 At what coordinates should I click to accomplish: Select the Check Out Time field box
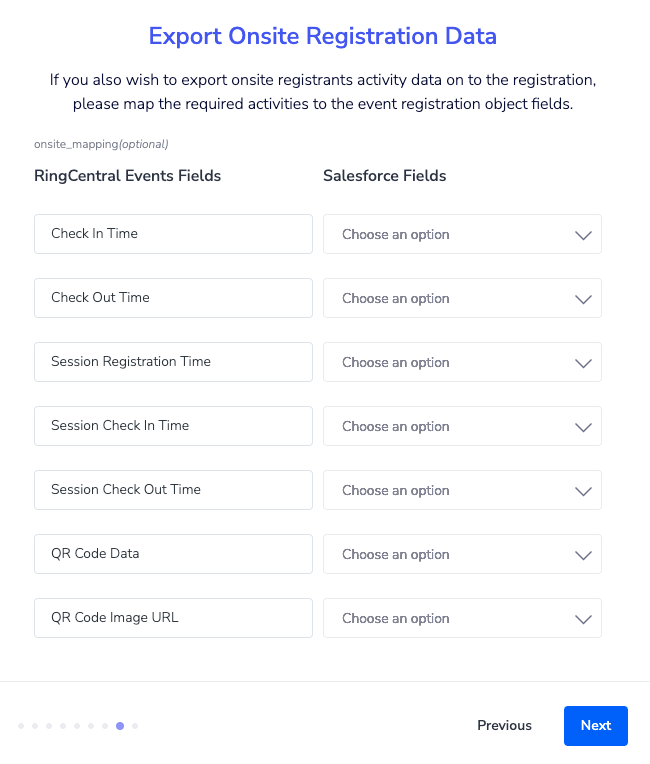[x=173, y=298]
